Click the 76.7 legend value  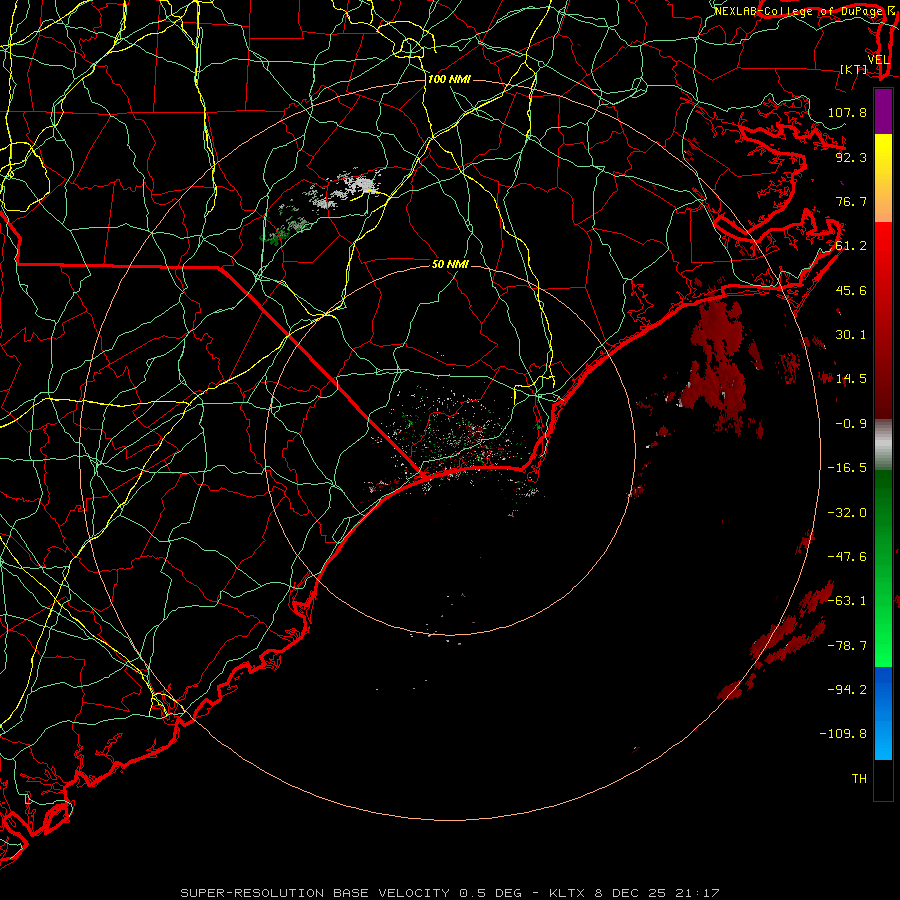pyautogui.click(x=851, y=201)
